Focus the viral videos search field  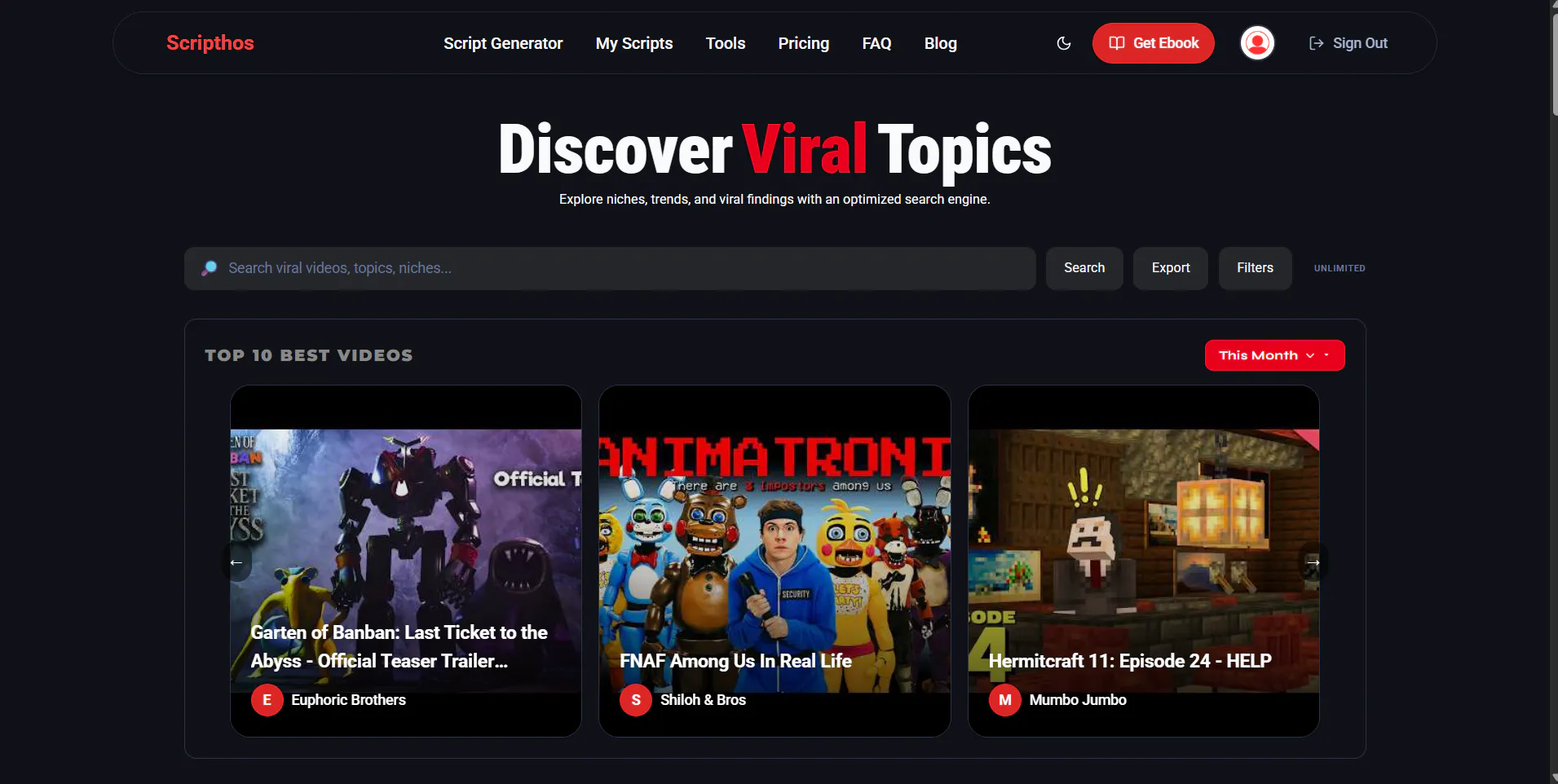[610, 268]
